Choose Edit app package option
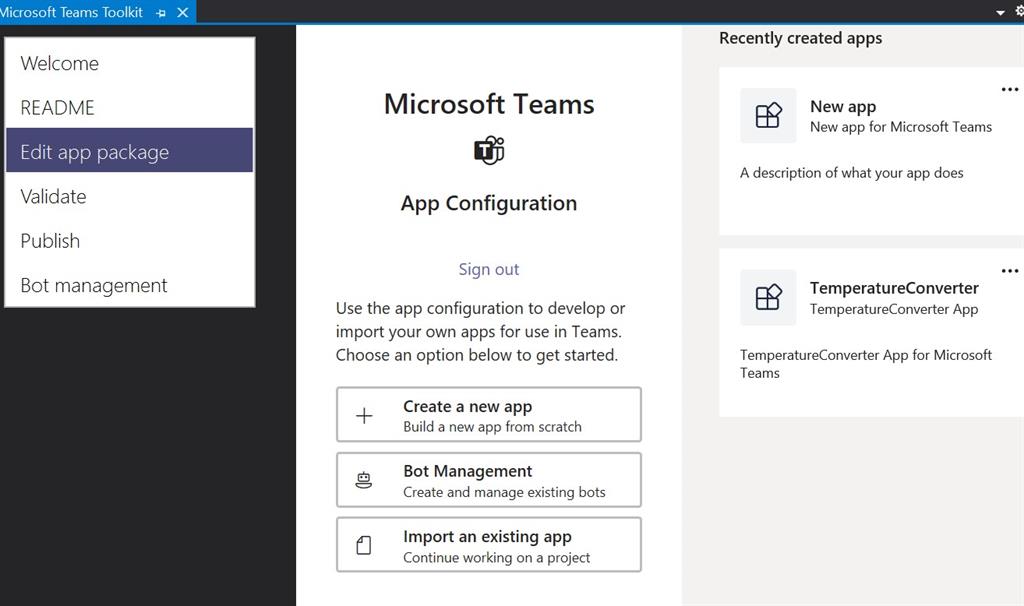The width and height of the screenshot is (1024, 606). pos(129,151)
